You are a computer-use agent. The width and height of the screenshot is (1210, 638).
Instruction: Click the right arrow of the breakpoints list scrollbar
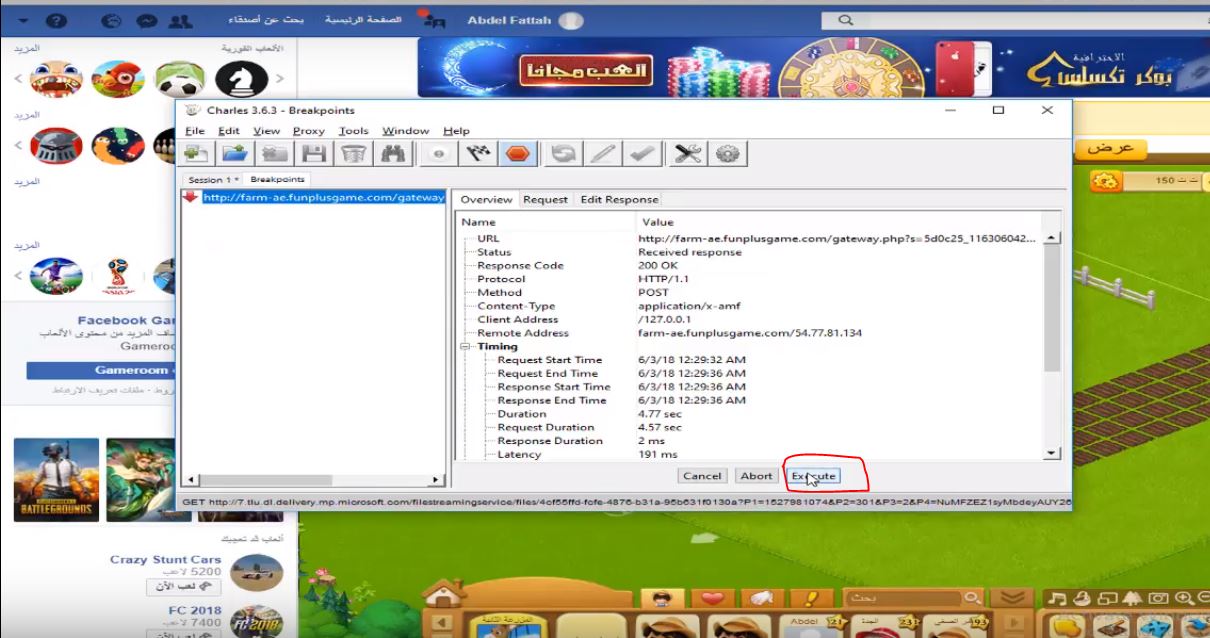pyautogui.click(x=435, y=480)
